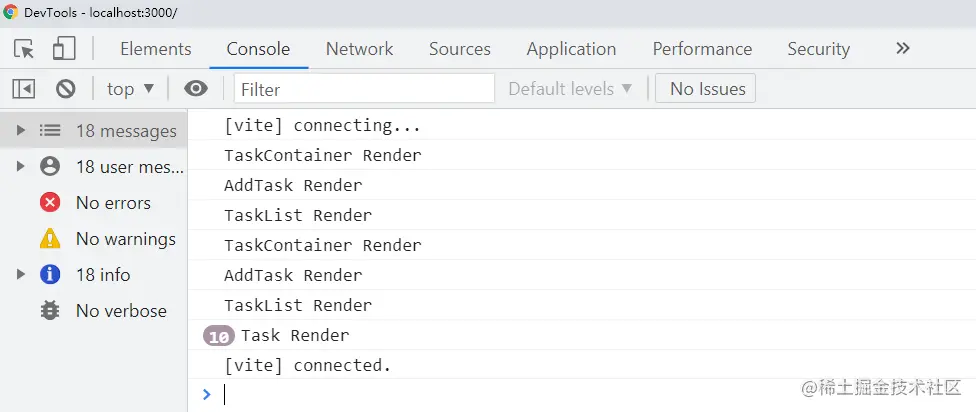Click the bug No verbose icon

click(x=50, y=311)
